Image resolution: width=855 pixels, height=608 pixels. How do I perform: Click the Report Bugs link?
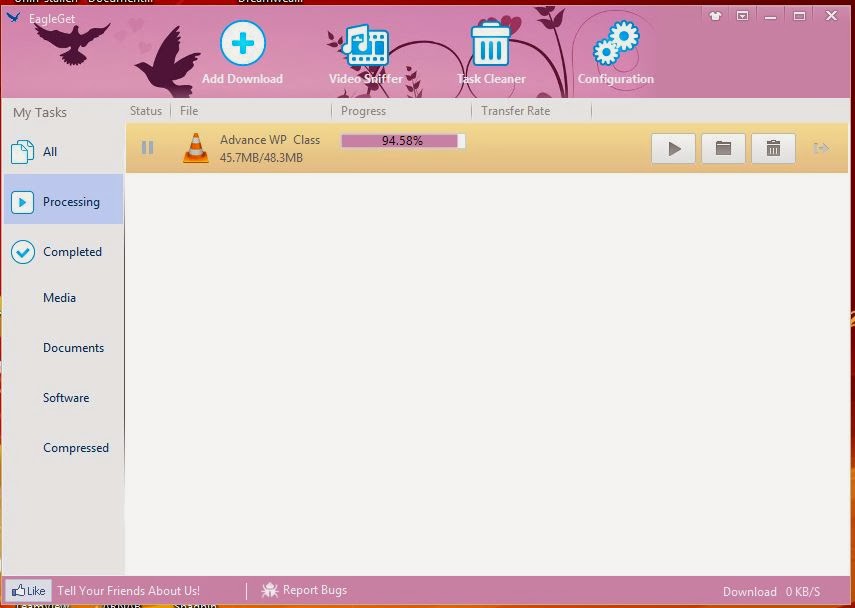(315, 590)
